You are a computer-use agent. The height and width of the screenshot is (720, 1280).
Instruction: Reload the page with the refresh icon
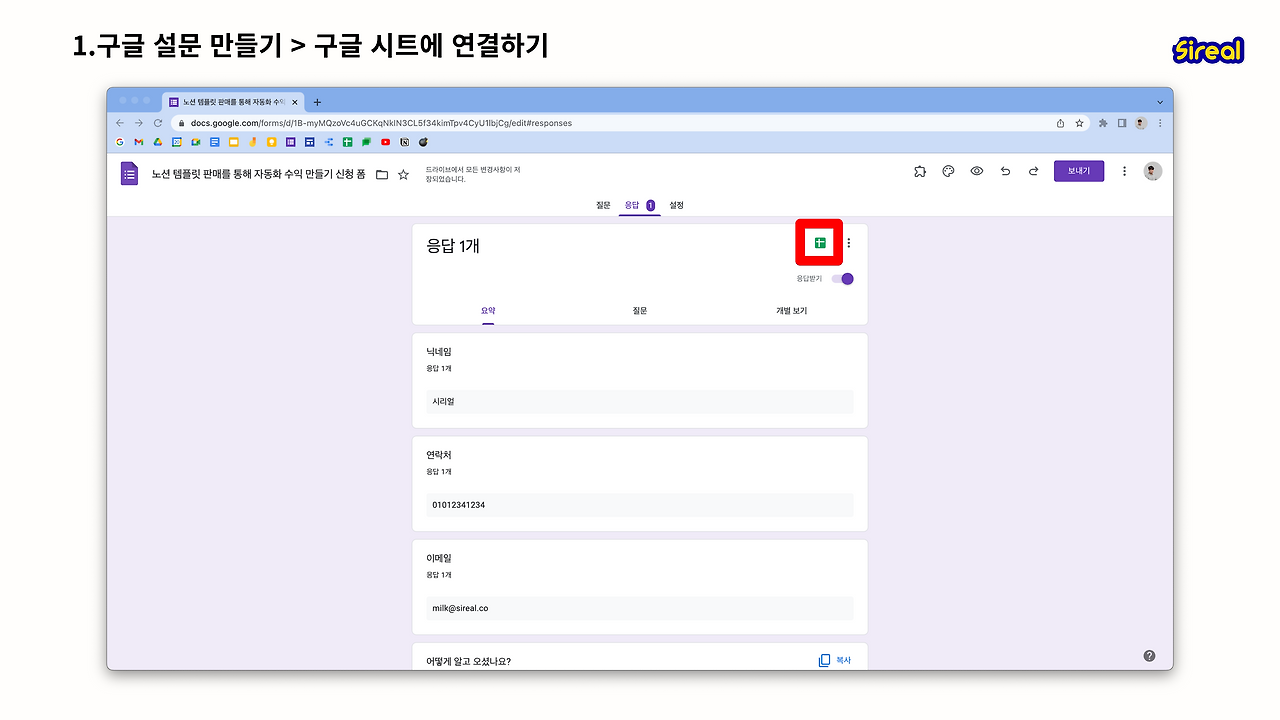(158, 123)
